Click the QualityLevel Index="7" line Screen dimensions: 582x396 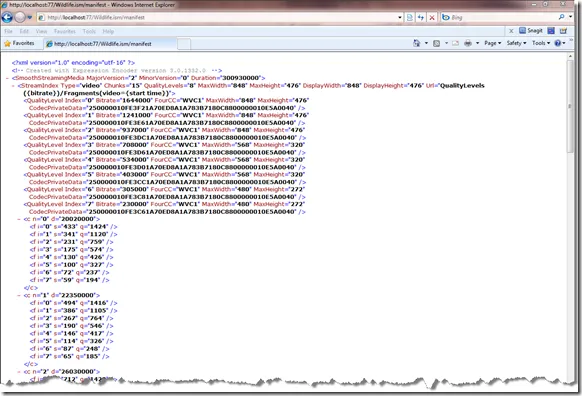click(x=164, y=204)
